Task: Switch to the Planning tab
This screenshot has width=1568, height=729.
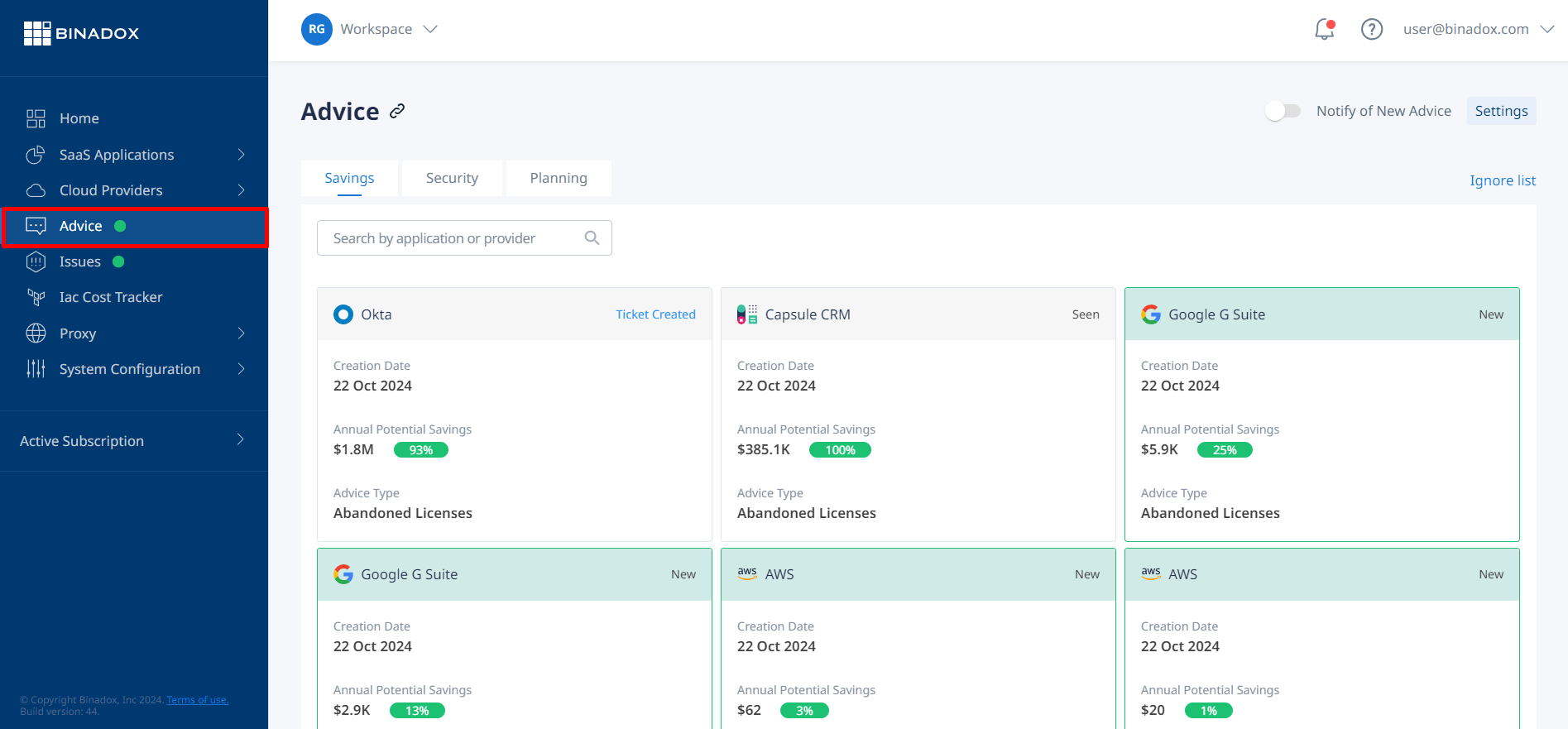Action: [559, 178]
